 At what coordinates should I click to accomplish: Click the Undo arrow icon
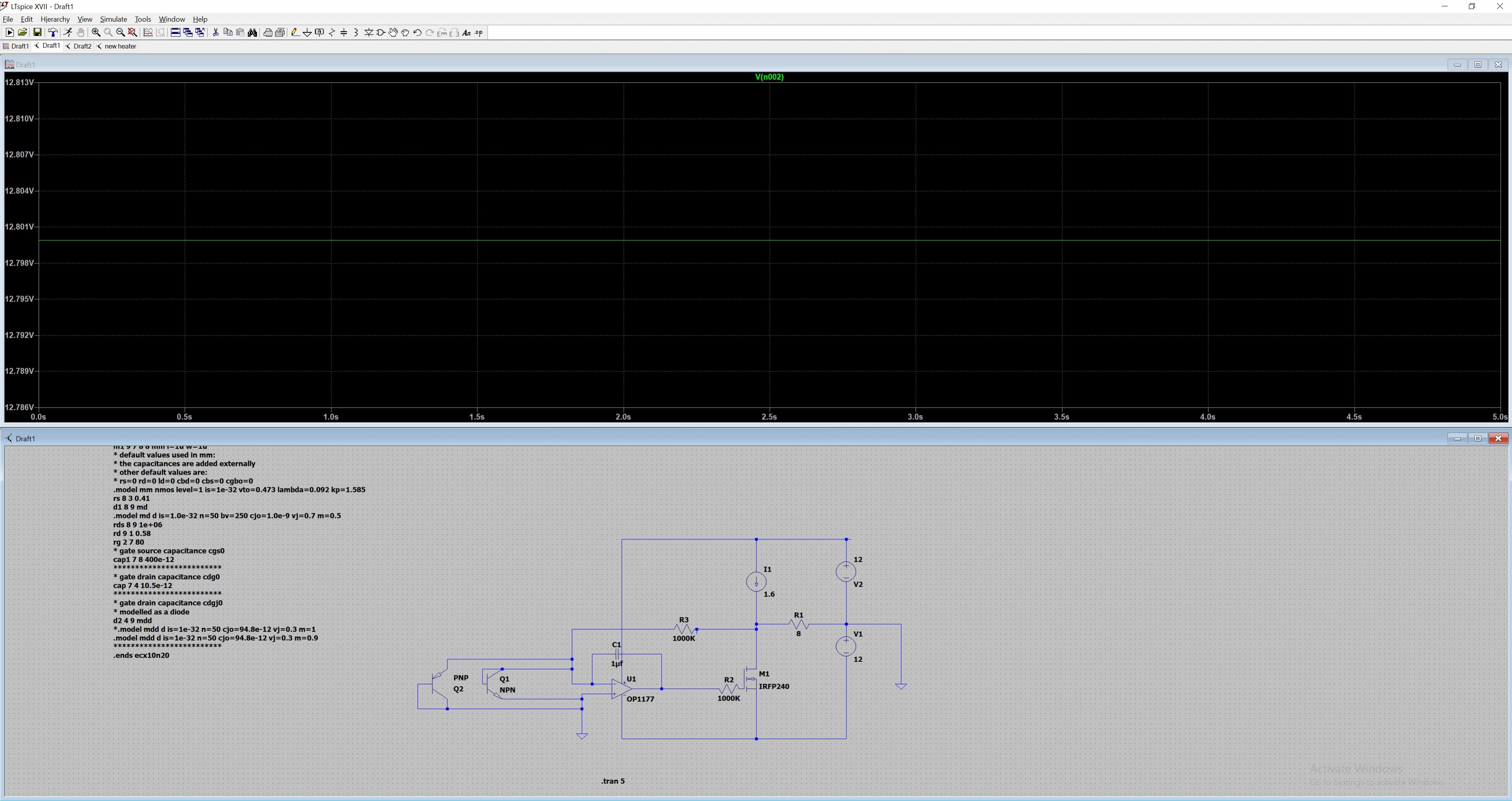417,33
